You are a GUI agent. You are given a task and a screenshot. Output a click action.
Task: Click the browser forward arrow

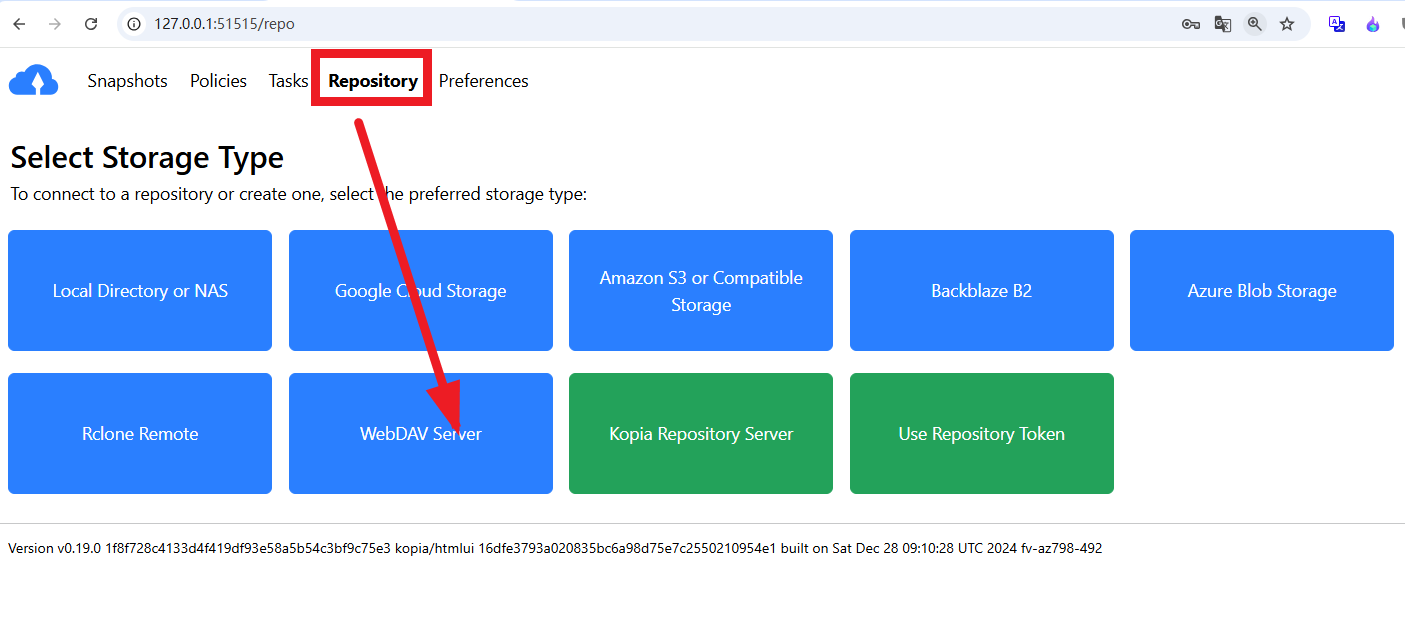[x=55, y=24]
